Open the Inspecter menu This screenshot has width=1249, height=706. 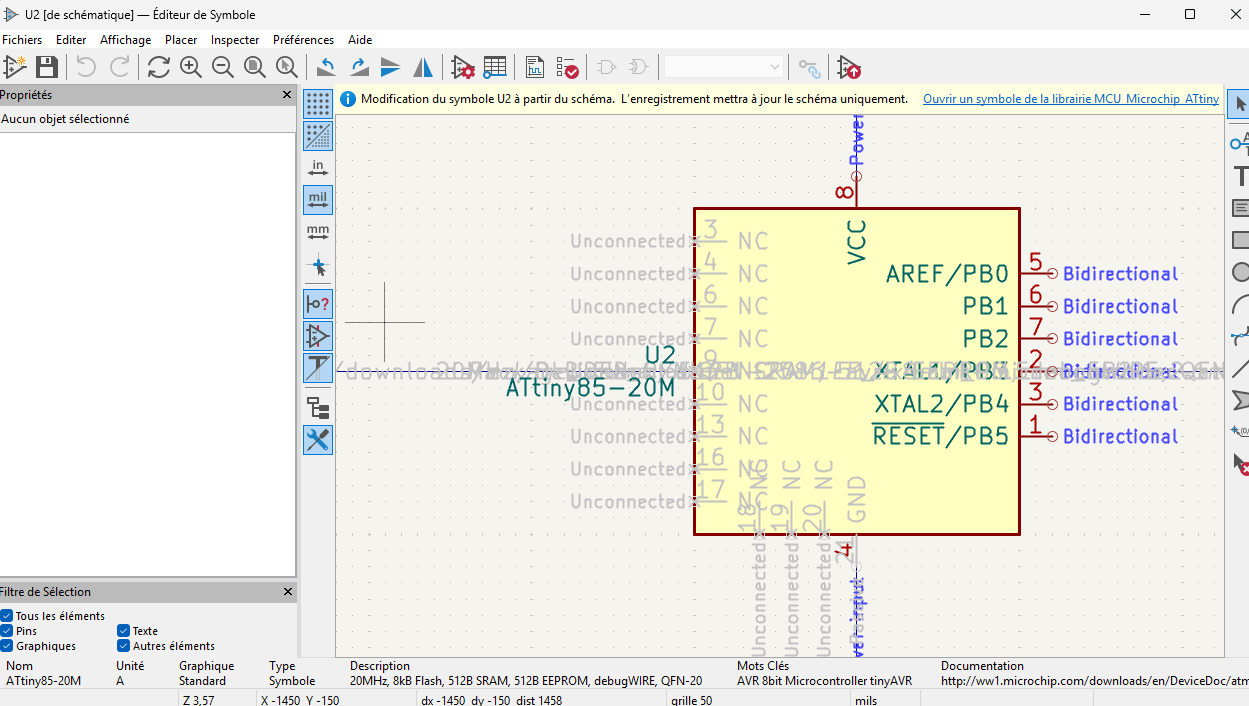coord(235,40)
